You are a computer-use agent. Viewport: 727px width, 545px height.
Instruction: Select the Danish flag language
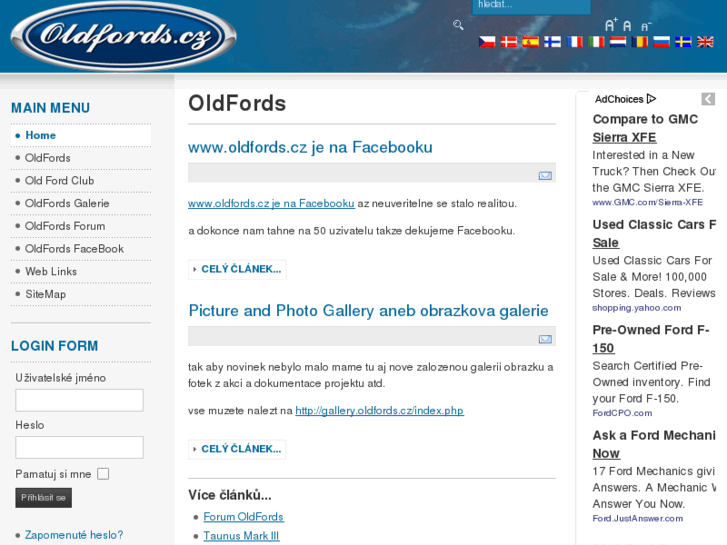pyautogui.click(x=509, y=42)
